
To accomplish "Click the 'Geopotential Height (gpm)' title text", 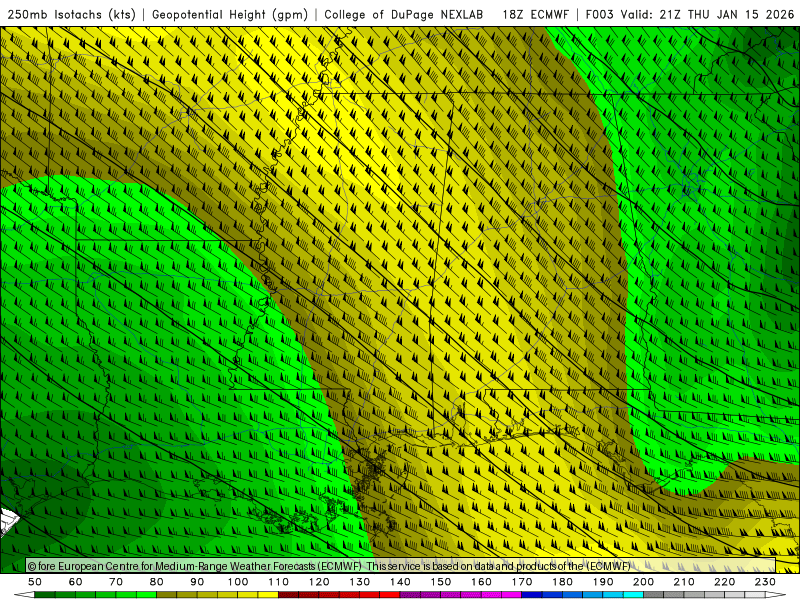I will point(230,14).
